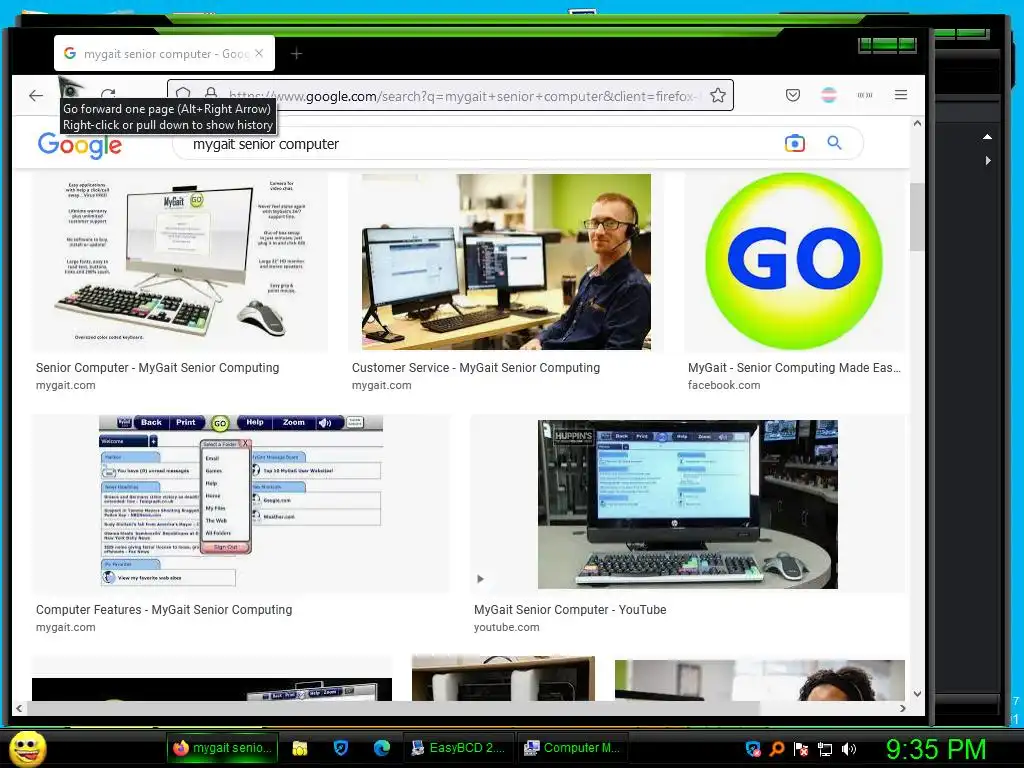Open 'Customer Service - MyGait Senior Computing' link

tap(475, 368)
